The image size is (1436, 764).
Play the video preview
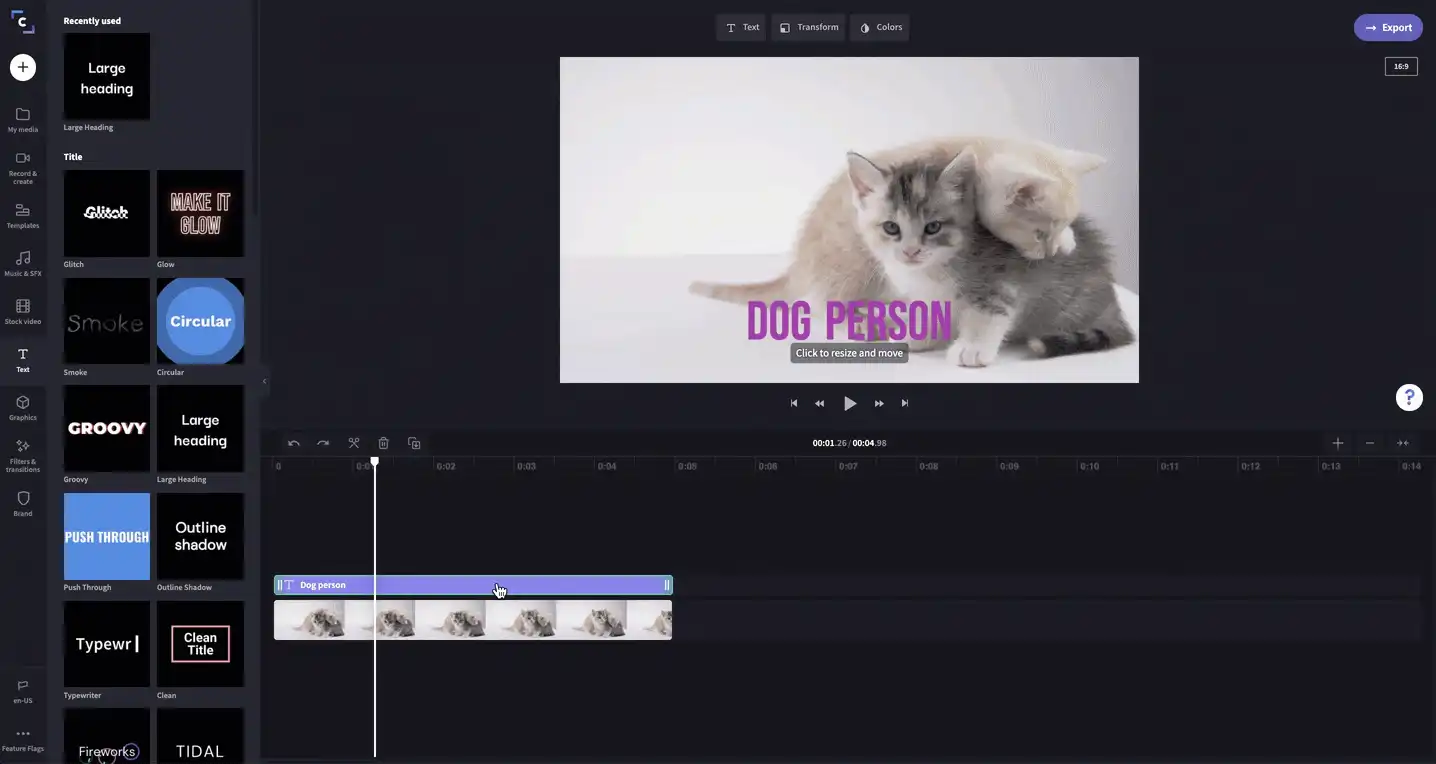tap(850, 403)
